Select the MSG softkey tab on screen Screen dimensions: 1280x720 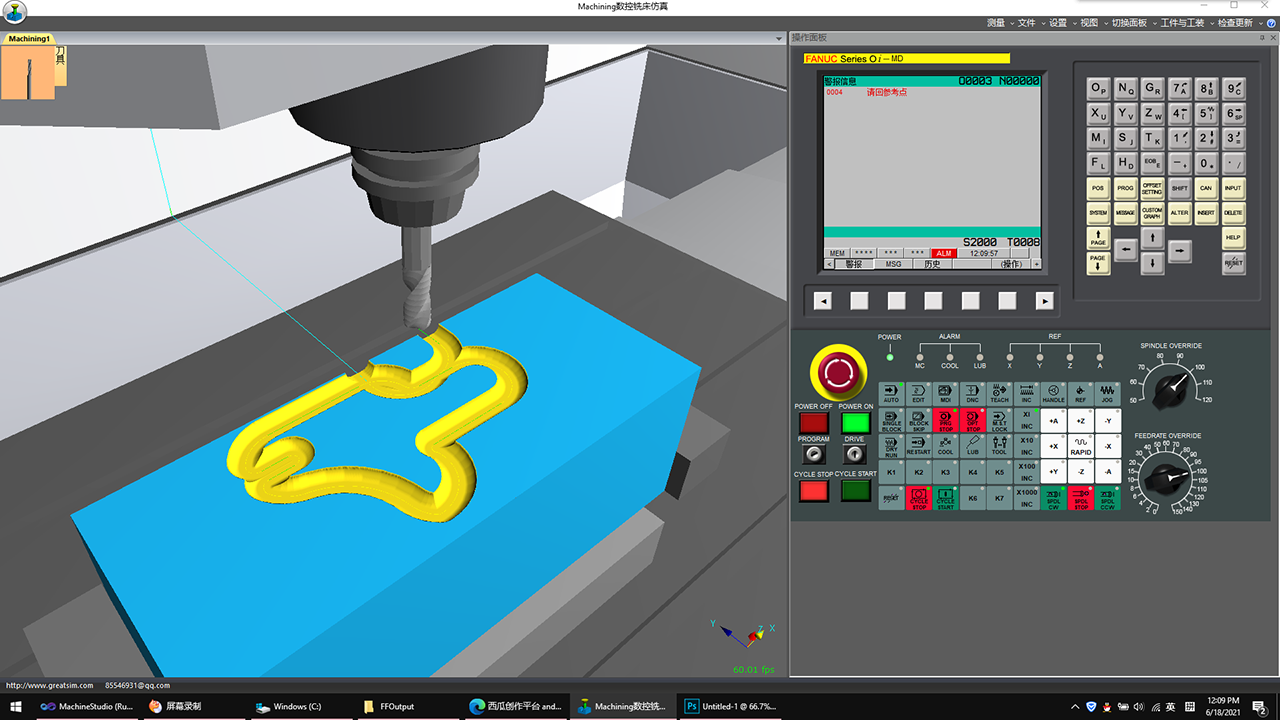893,264
